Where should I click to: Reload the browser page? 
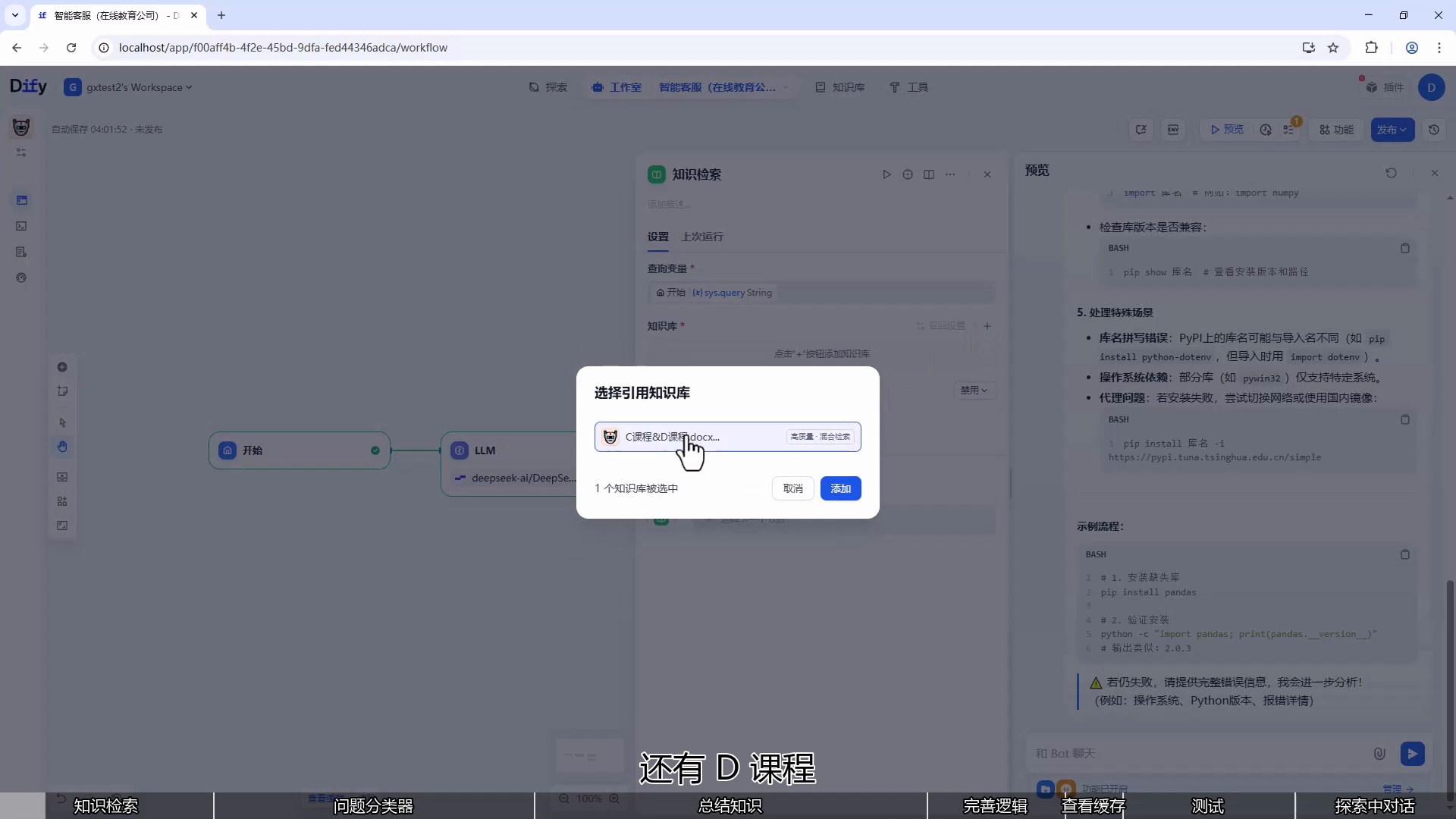click(x=71, y=48)
